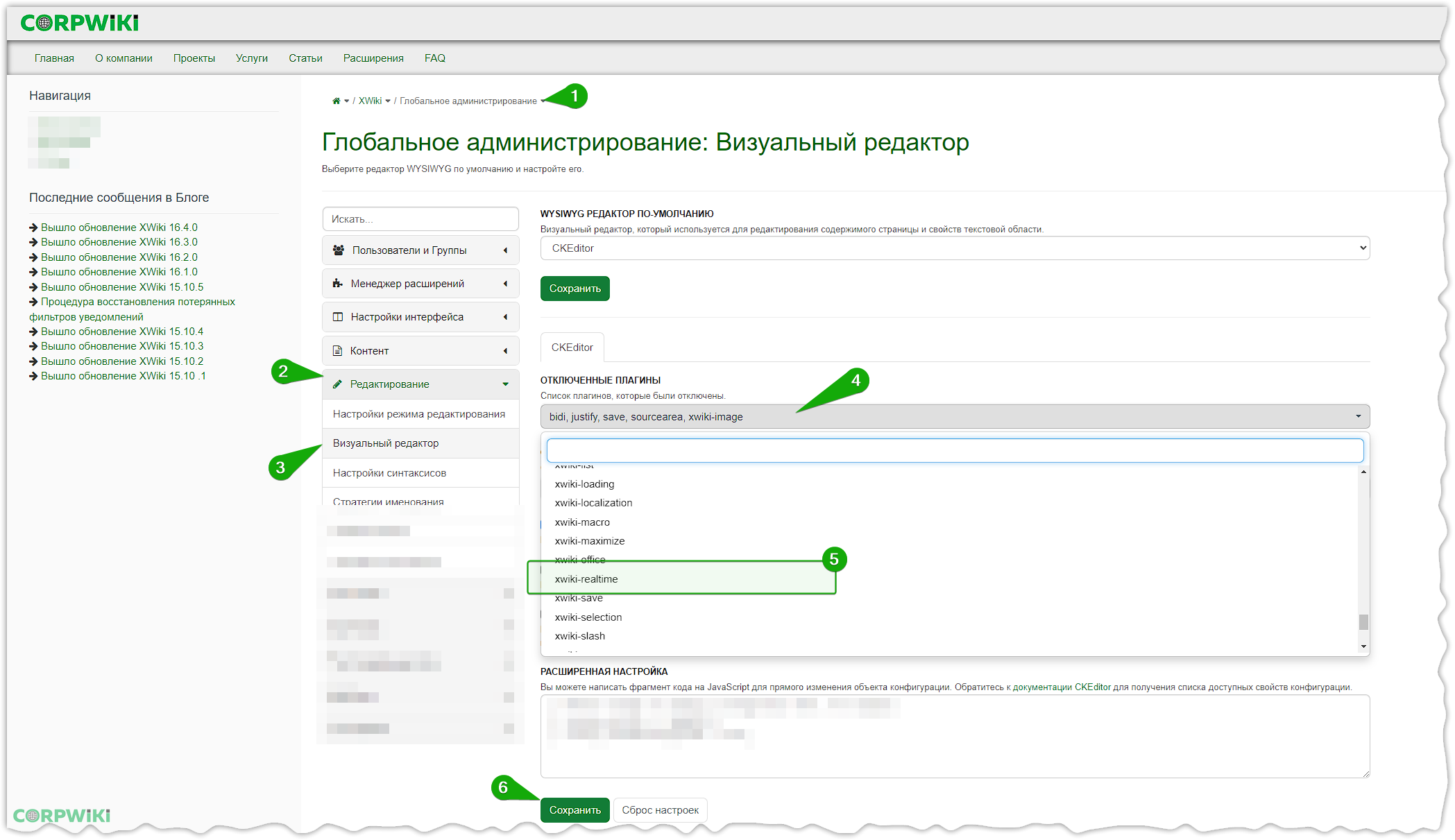Open Процедура восстановления потерянных фильтров post
The width and height of the screenshot is (1455, 840).
[x=132, y=309]
